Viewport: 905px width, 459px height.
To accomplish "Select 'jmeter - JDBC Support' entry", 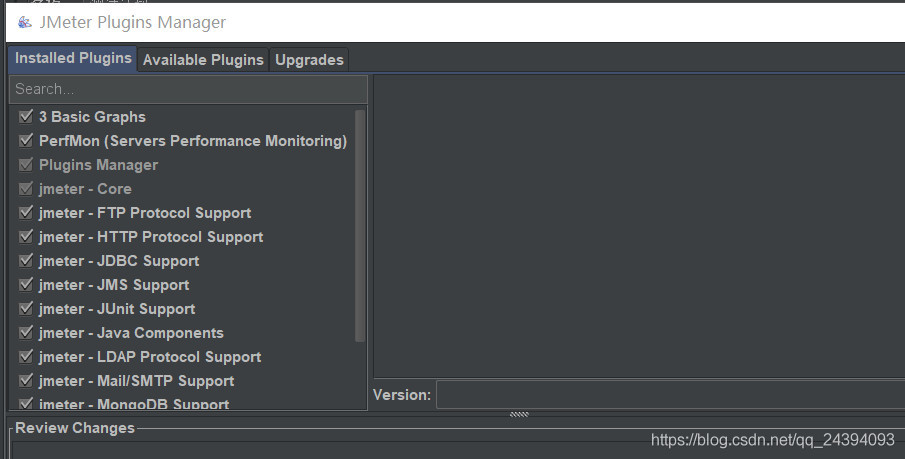I will coord(119,261).
